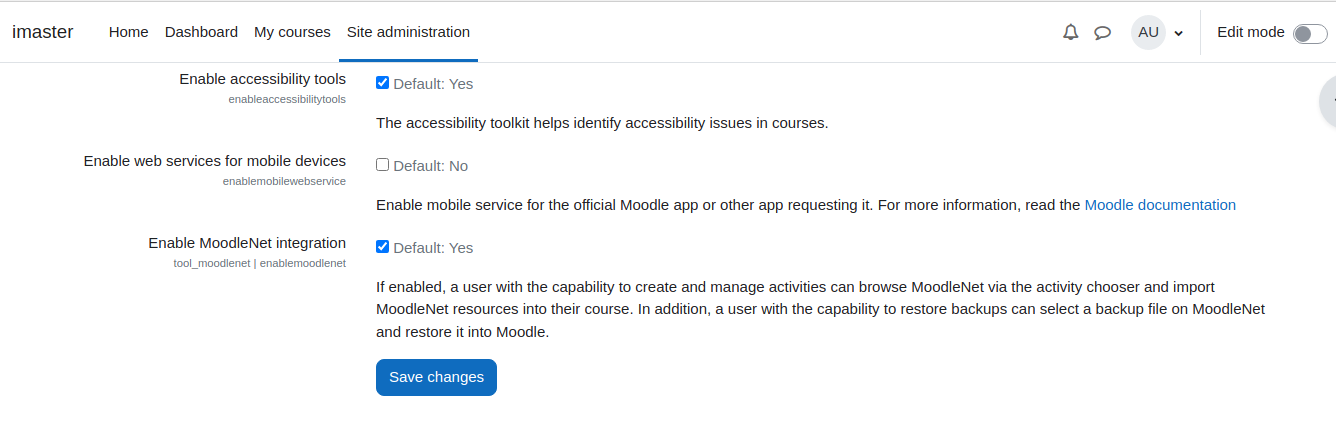Click the AU user avatar
The width and height of the screenshot is (1336, 427).
[1148, 32]
